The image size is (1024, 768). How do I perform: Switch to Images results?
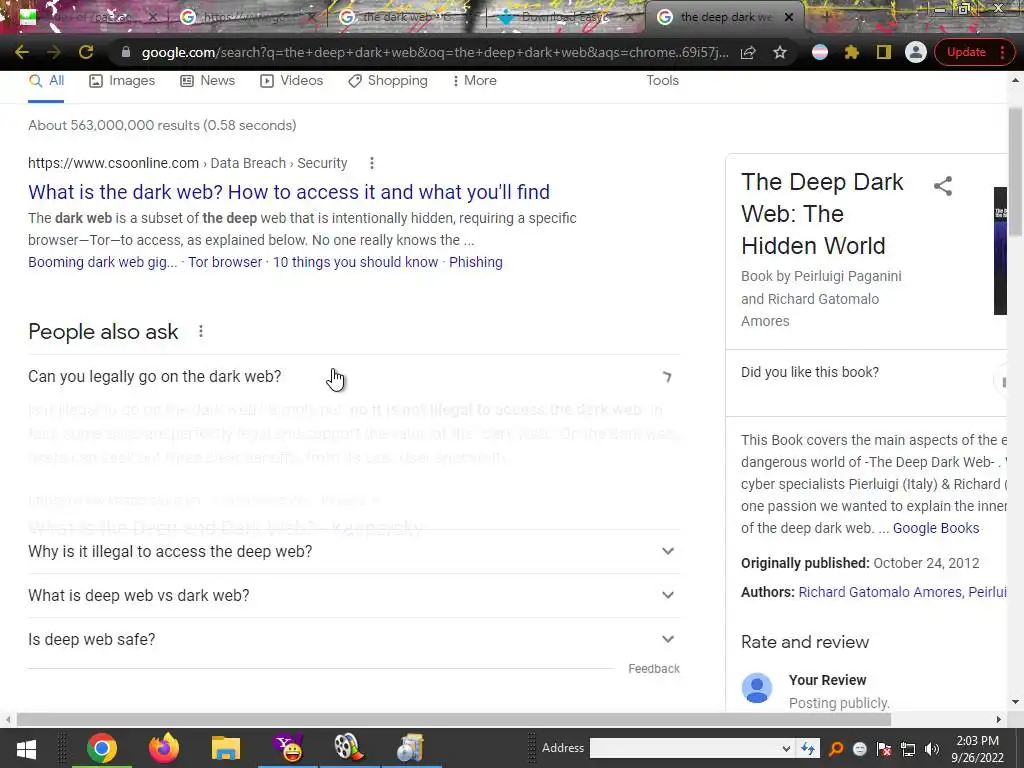[122, 80]
